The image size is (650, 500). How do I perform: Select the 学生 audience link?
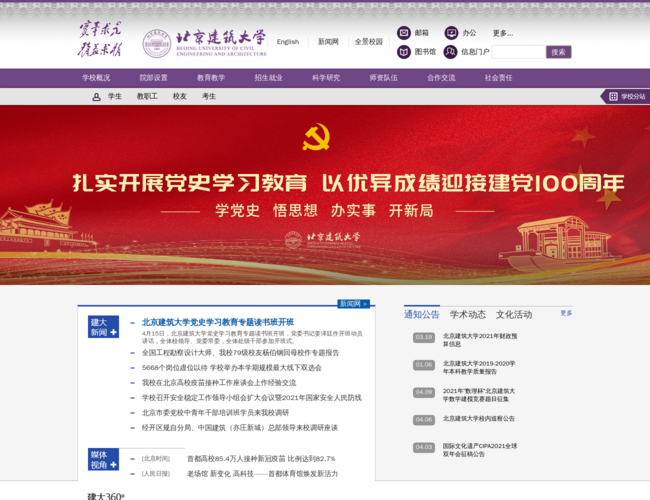click(x=115, y=96)
